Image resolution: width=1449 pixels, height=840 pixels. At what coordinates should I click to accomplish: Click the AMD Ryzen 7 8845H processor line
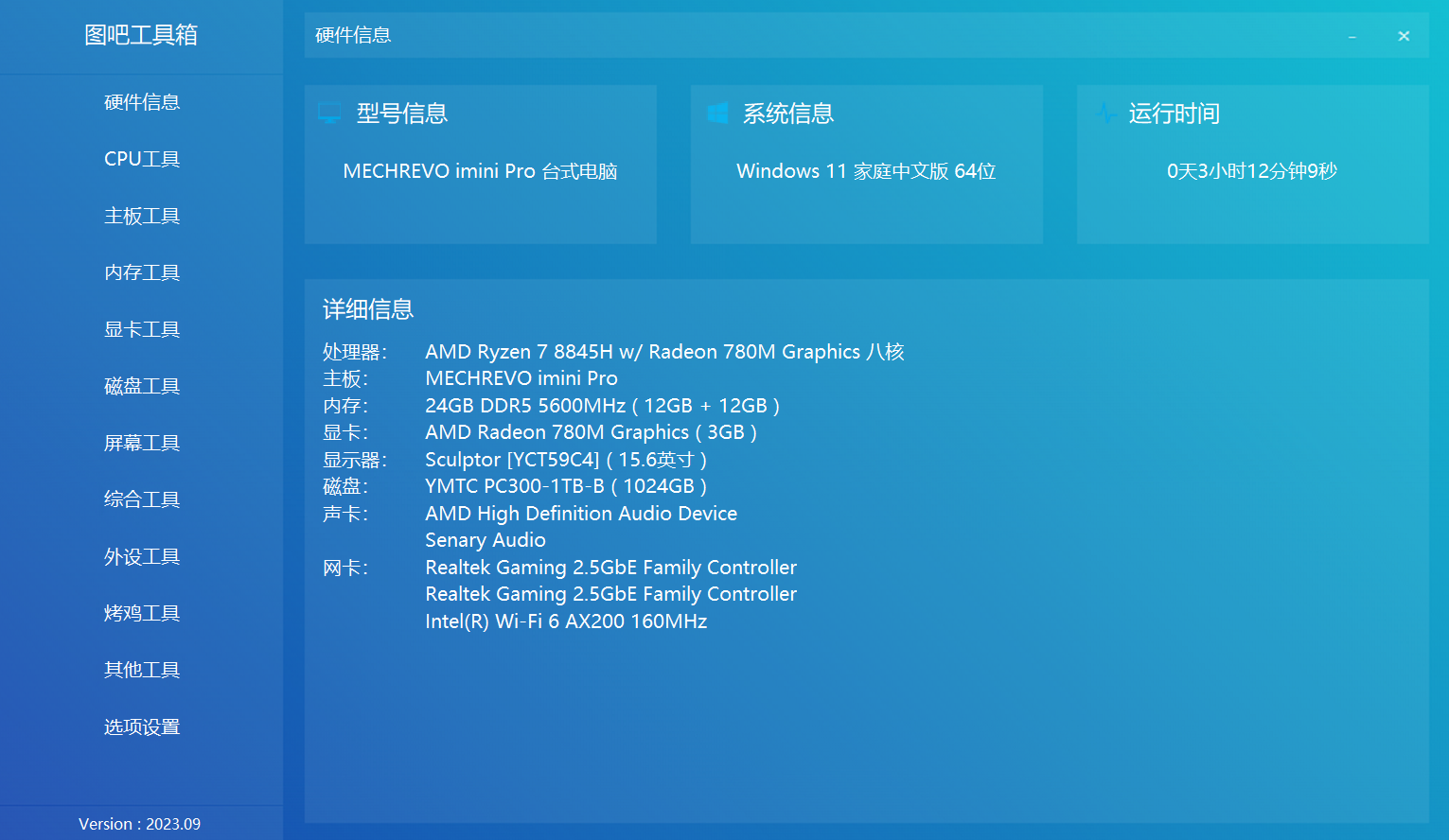click(664, 352)
